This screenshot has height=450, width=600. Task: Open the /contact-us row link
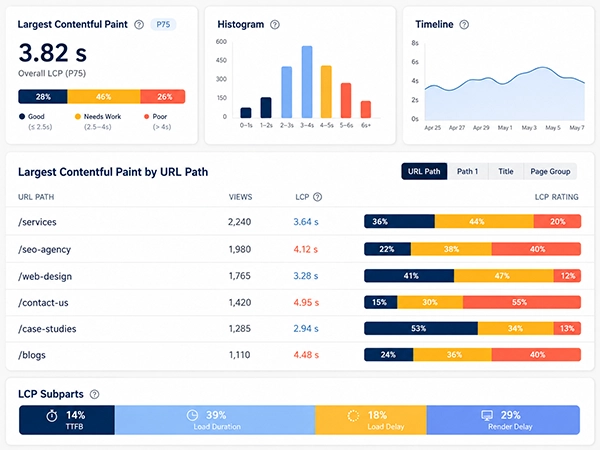(x=43, y=303)
